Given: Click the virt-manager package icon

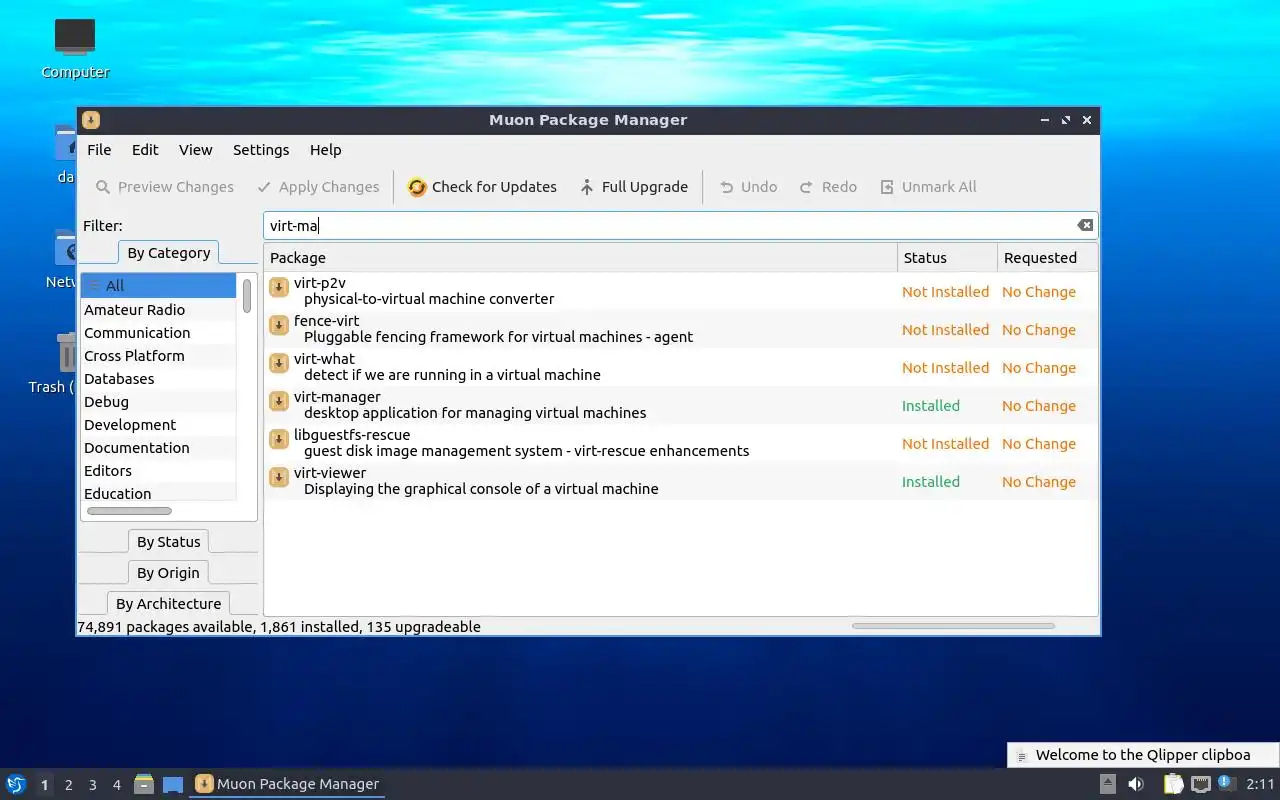Looking at the screenshot, I should (x=279, y=402).
